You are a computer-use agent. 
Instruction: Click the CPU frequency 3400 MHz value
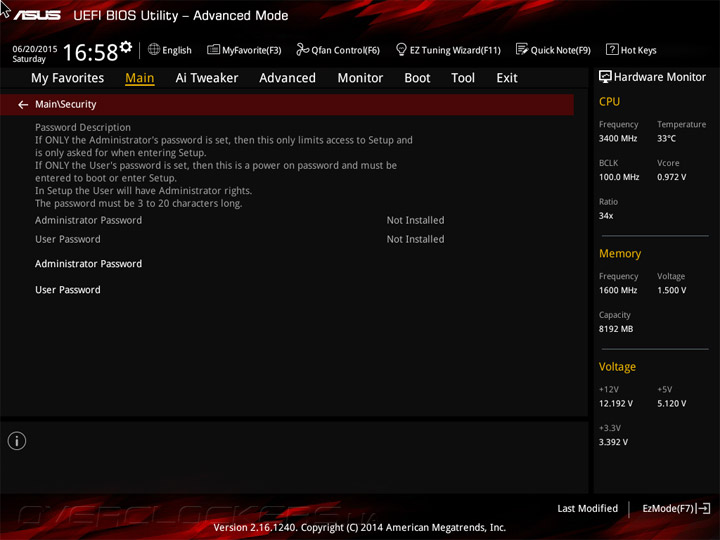point(618,138)
